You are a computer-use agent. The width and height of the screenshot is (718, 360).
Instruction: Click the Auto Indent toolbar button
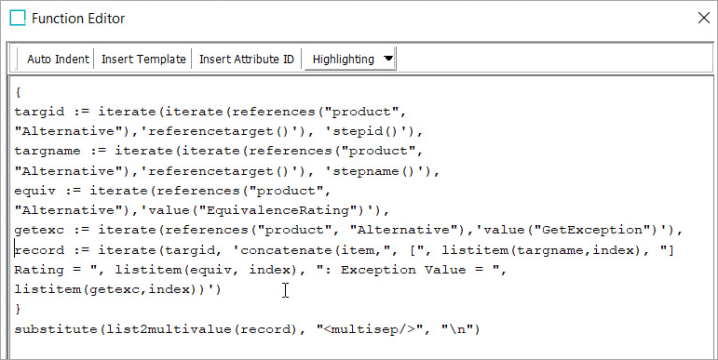point(58,59)
